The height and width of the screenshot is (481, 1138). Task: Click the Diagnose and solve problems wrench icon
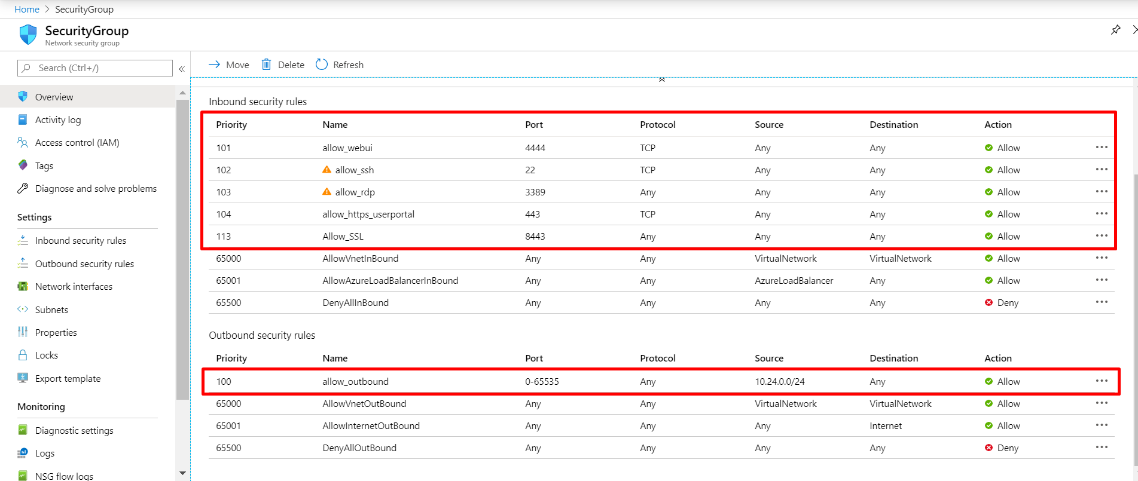22,189
